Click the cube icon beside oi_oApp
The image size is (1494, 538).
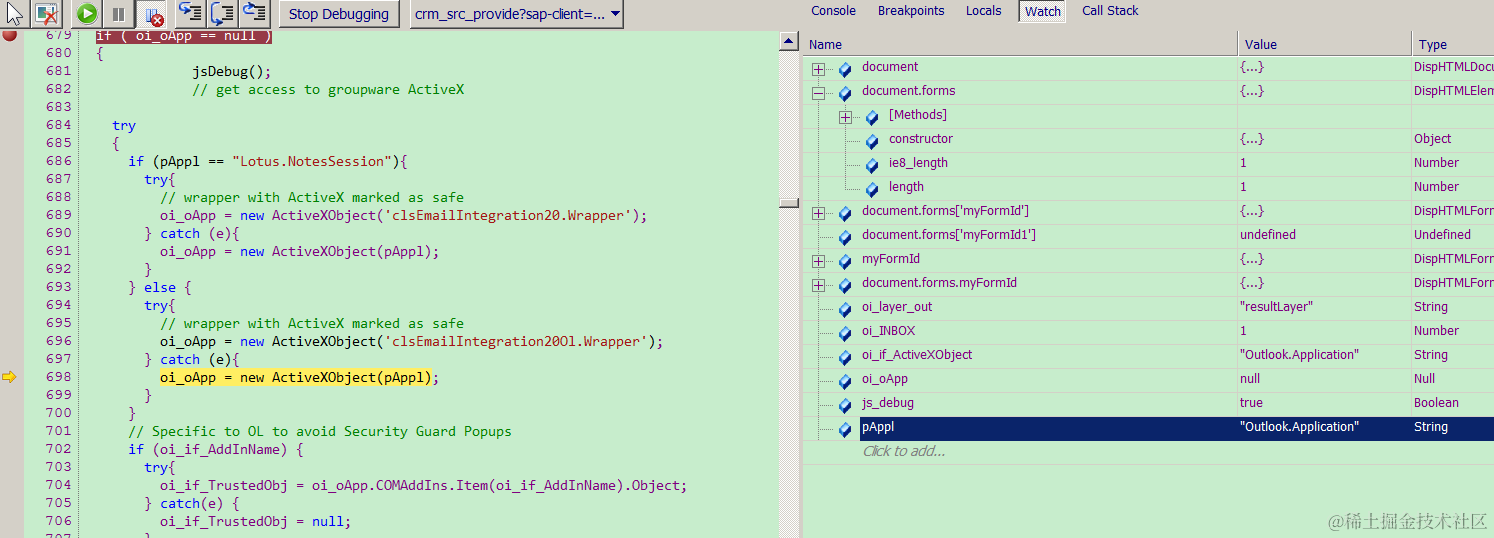click(x=845, y=381)
